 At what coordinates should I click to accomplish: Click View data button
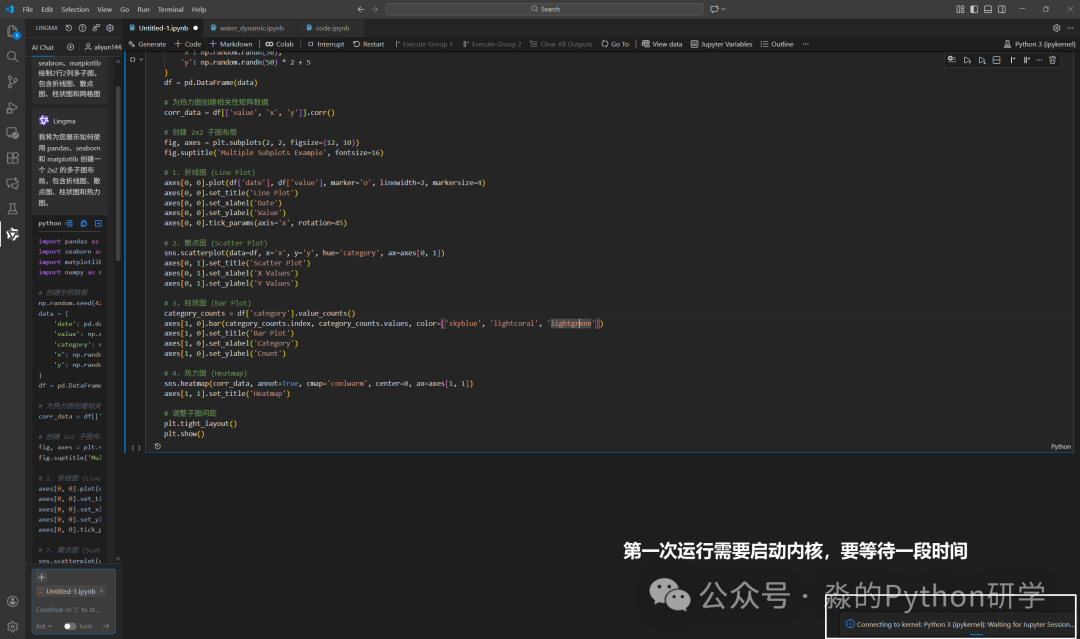coord(662,44)
